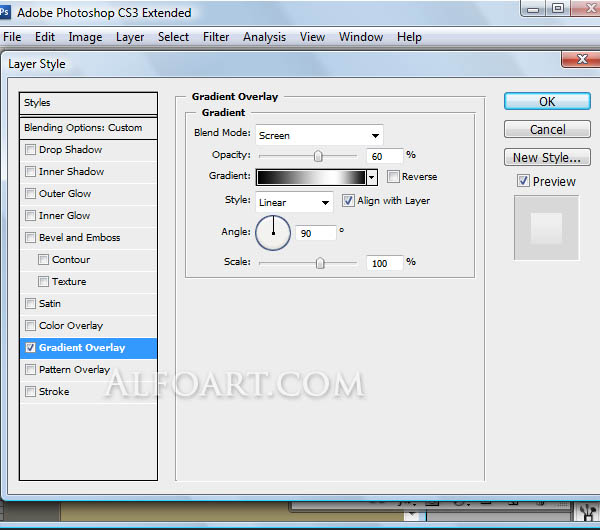Select the Inner Shadow label
Viewport: 600px width, 530px height.
tap(71, 171)
